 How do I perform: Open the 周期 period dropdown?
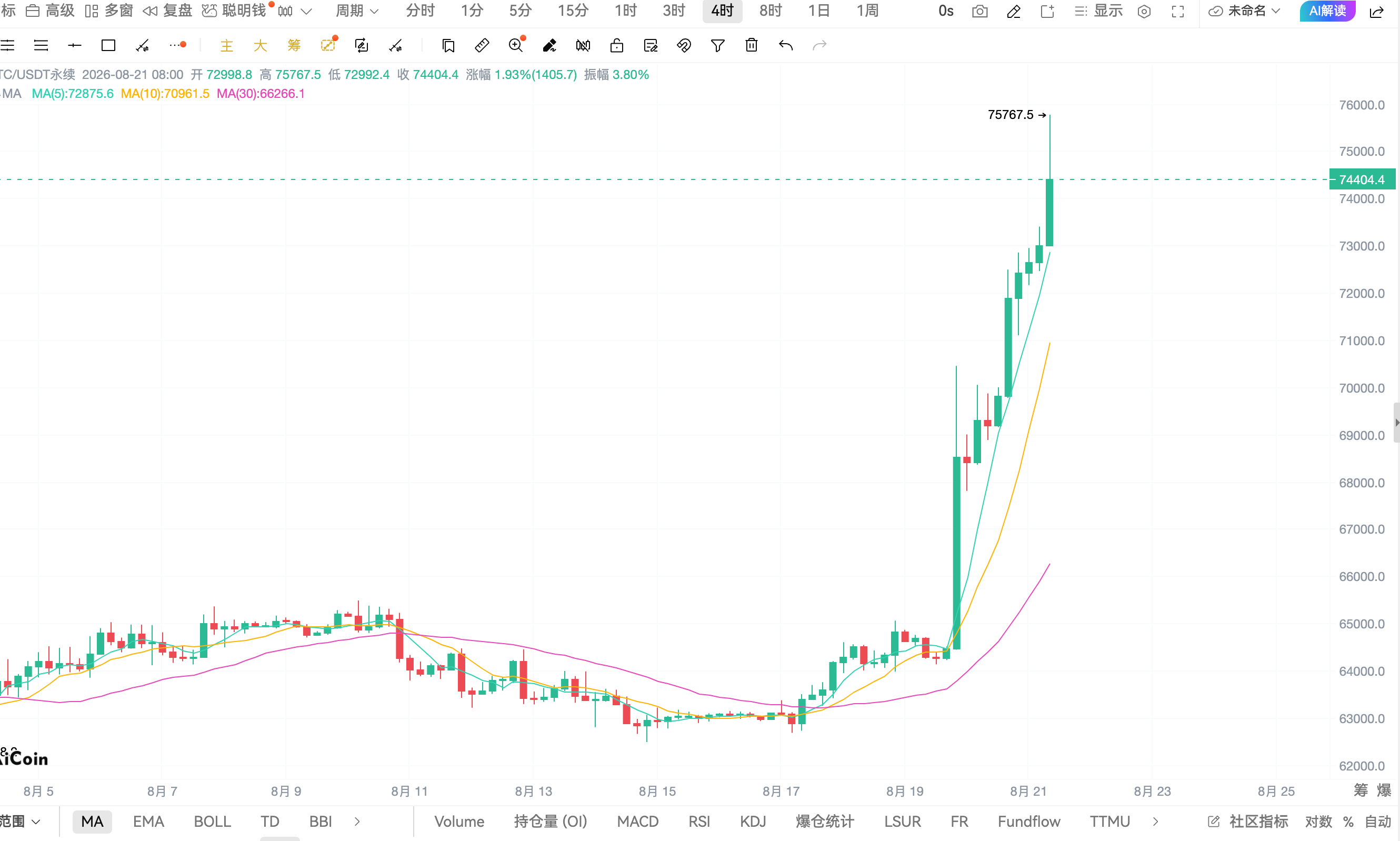356,12
